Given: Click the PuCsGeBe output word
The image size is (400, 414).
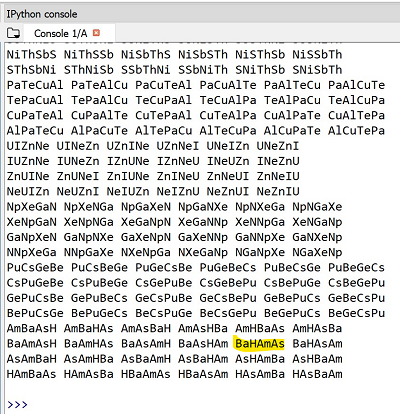Looking at the screenshot, I should point(35,268).
